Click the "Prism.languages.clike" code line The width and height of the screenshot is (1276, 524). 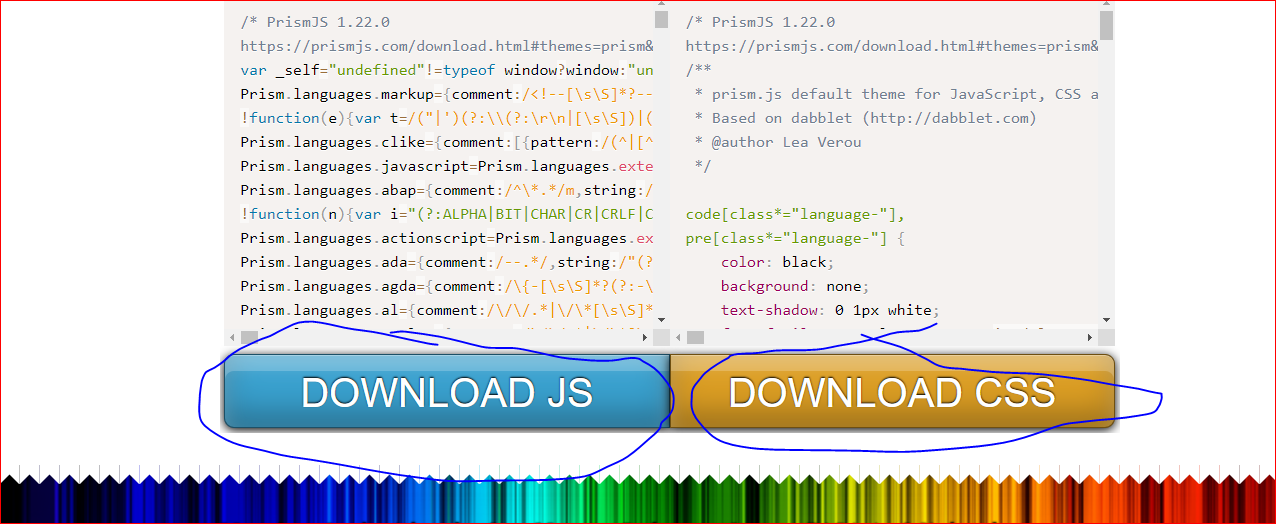[447, 142]
